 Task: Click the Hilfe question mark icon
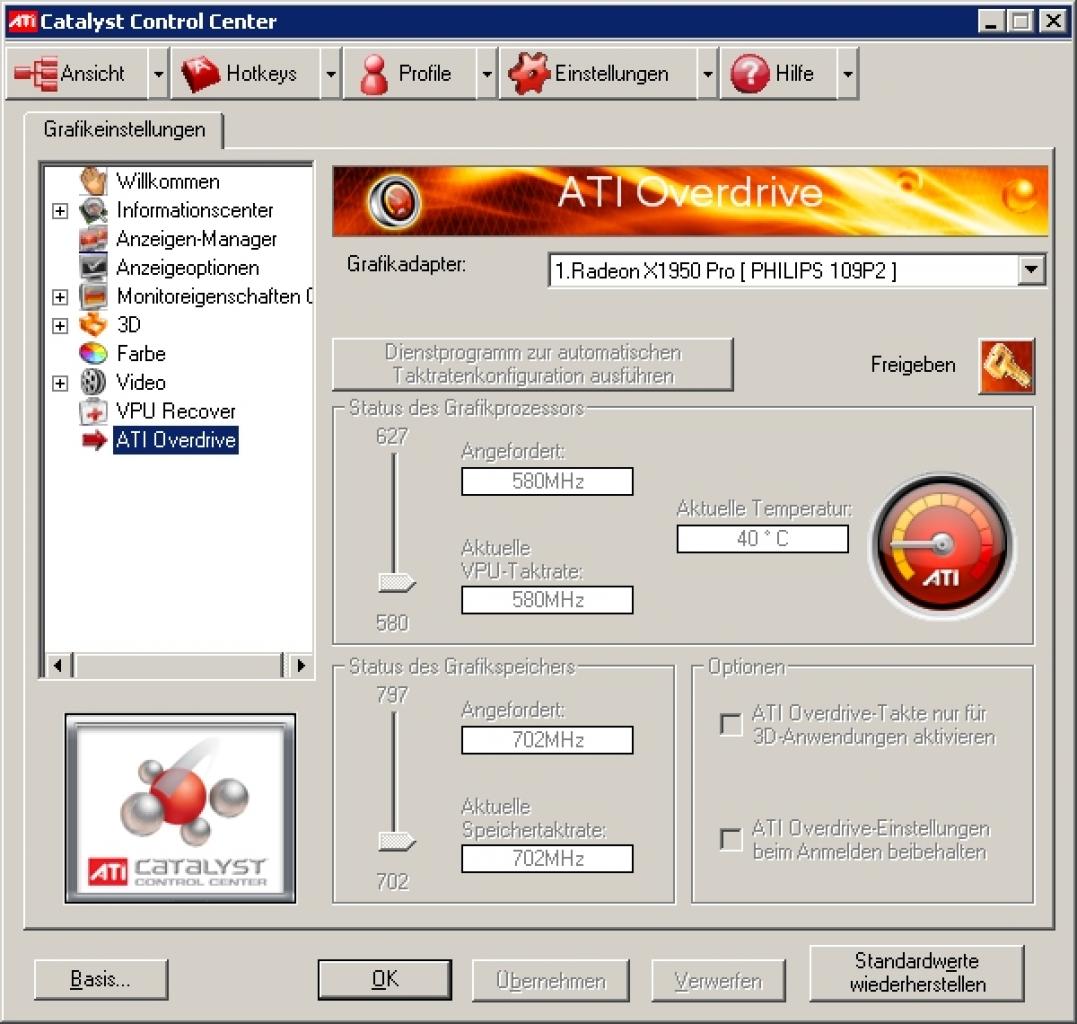tap(749, 73)
